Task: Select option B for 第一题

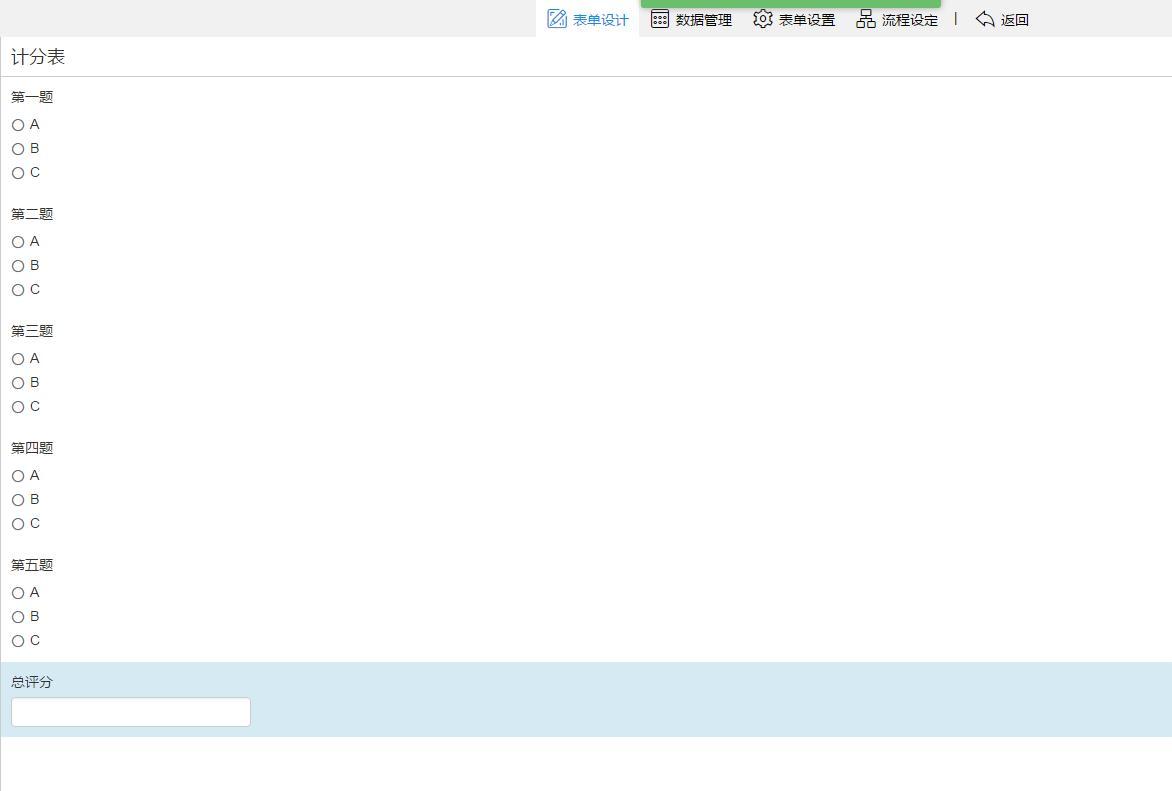Action: point(18,149)
